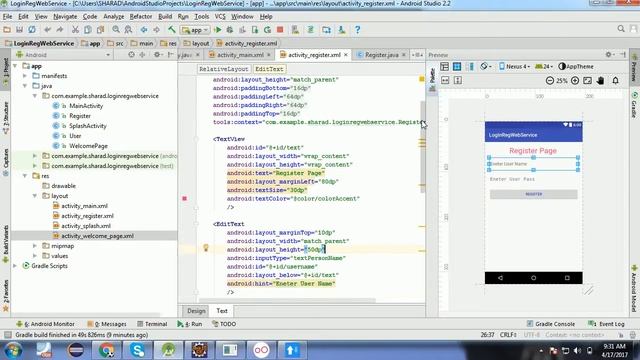
Task: Cut selection with scissors icon
Action: [75, 30]
